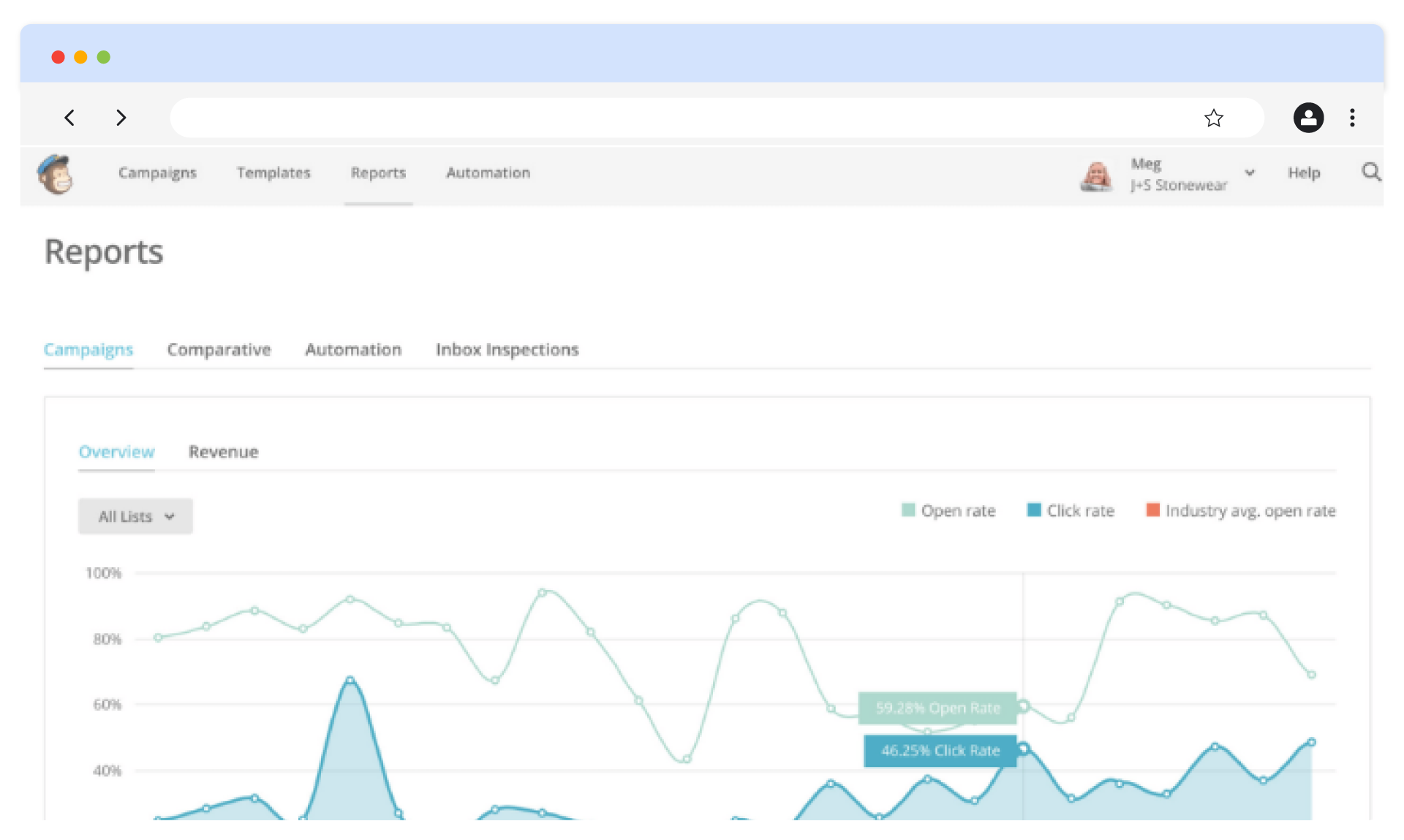Viewport: 1404px width, 840px height.
Task: Go back with the browser back arrow
Action: click(69, 118)
